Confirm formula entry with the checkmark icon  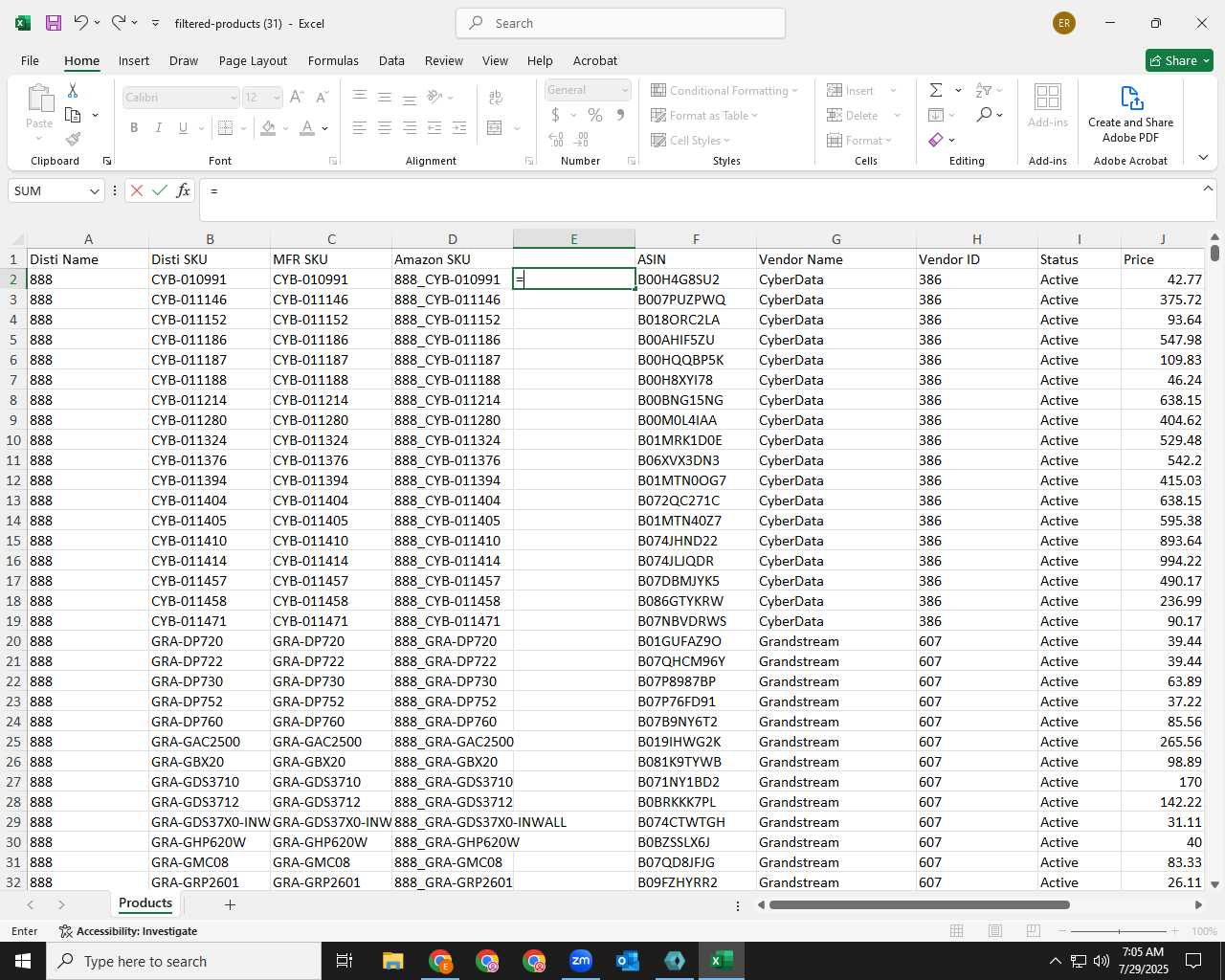(x=160, y=190)
